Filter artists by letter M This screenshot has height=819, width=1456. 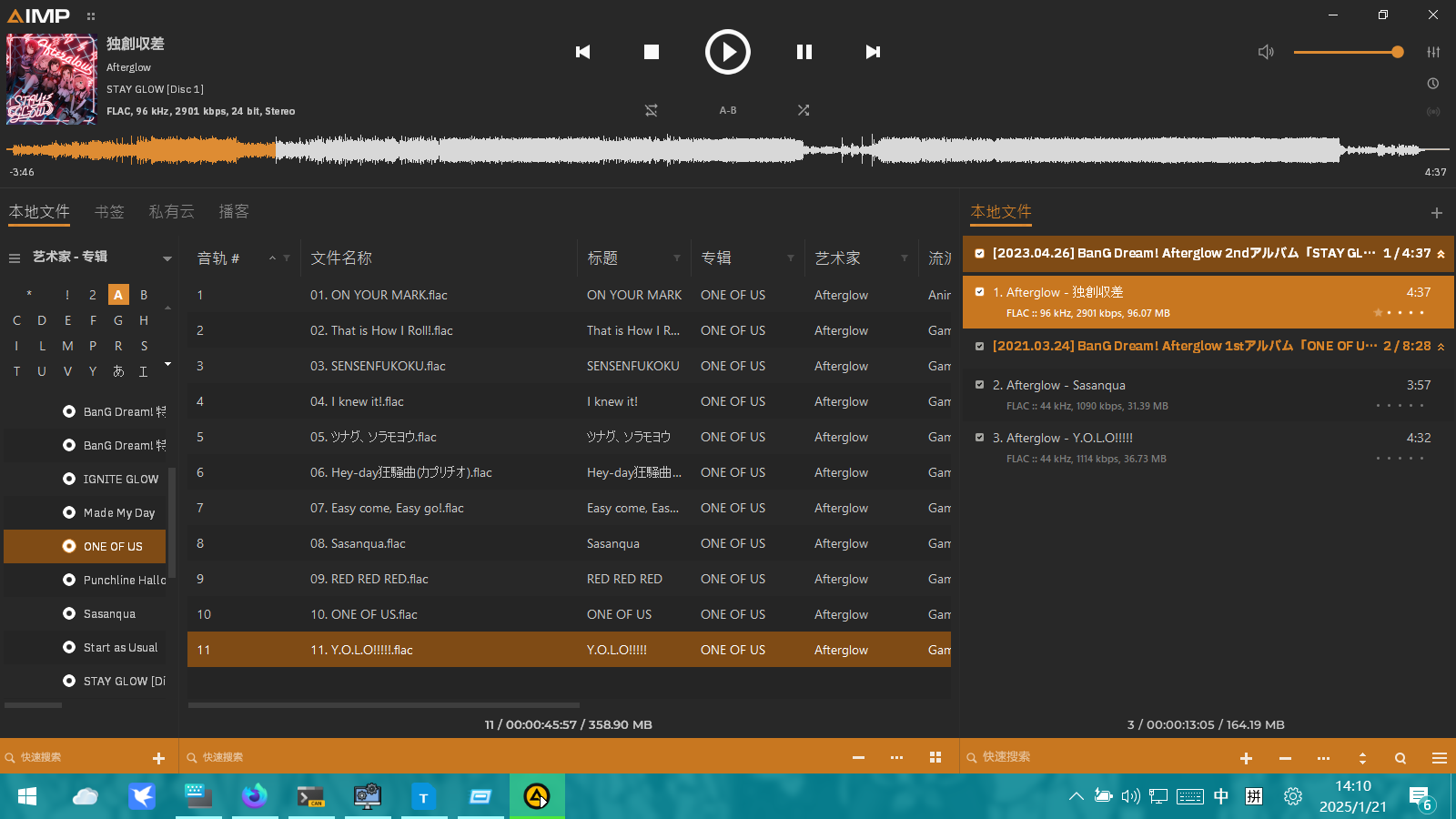[67, 346]
